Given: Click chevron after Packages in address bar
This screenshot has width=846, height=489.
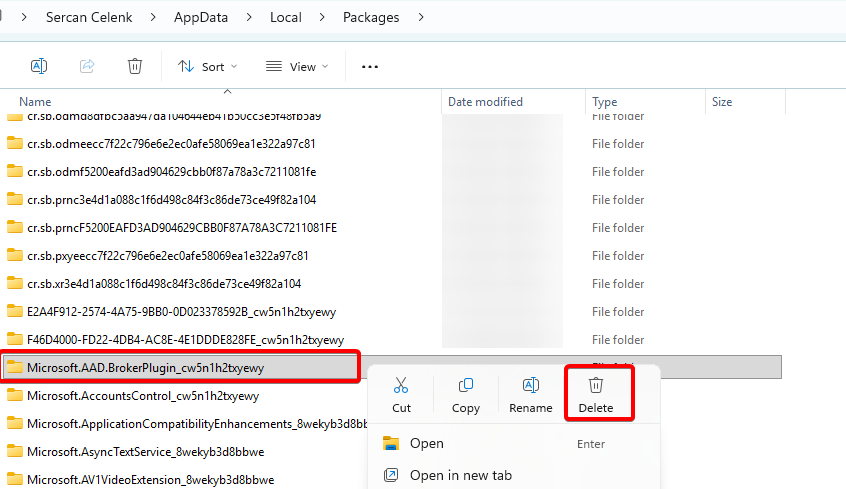Looking at the screenshot, I should (x=422, y=17).
